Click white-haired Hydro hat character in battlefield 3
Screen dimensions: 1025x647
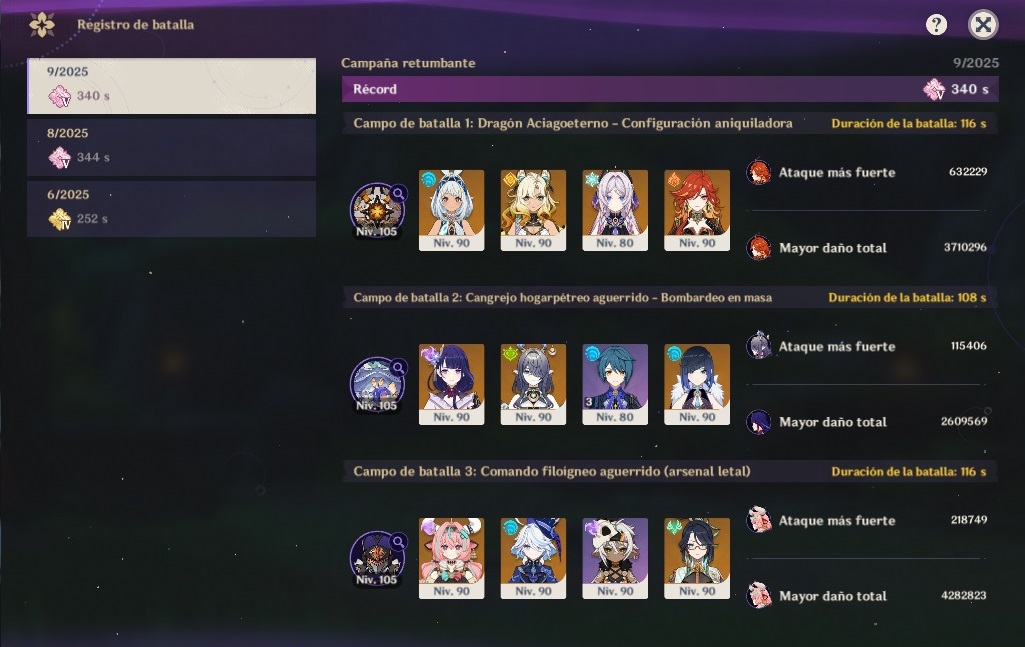pyautogui.click(x=533, y=559)
